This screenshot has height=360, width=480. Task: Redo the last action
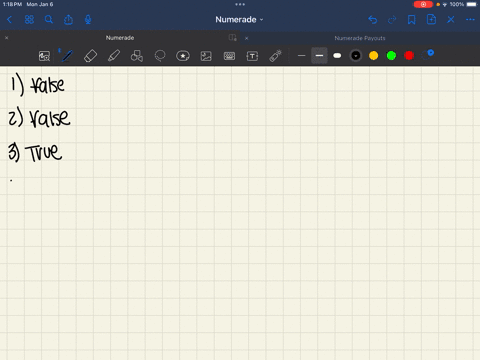click(392, 20)
